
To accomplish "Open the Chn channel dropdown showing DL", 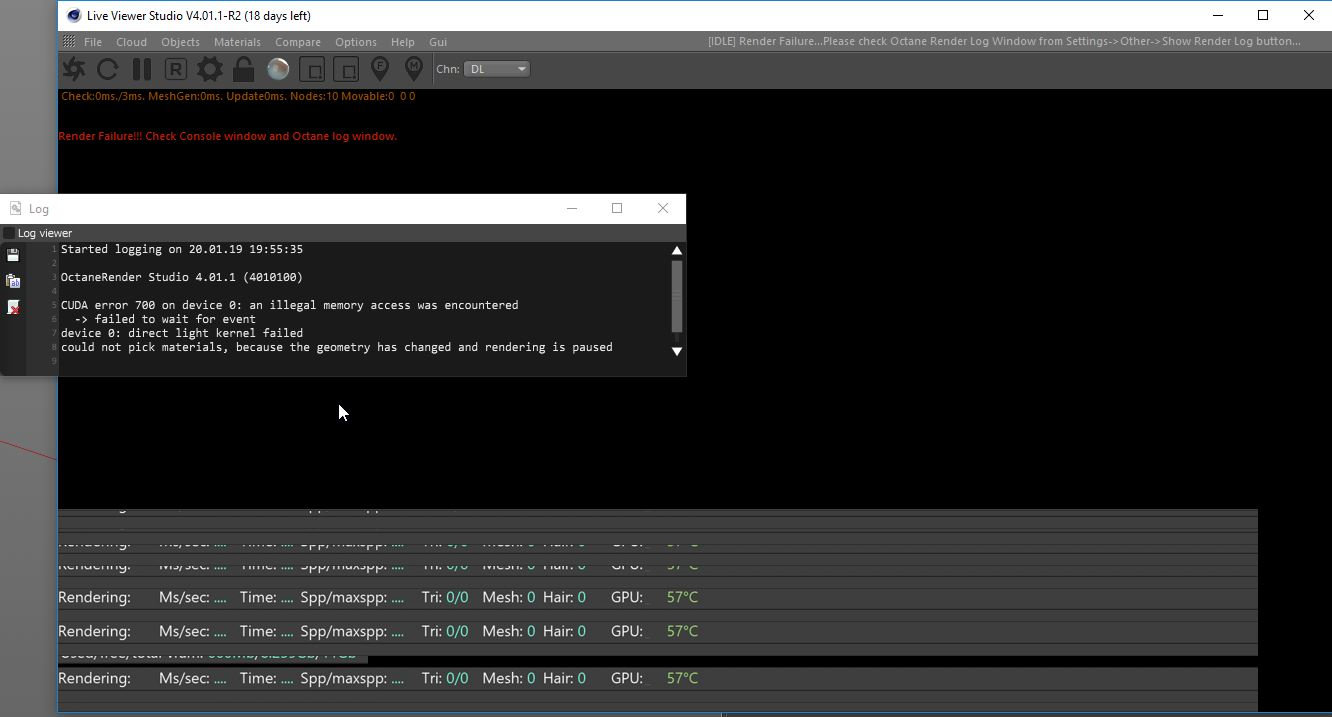I will 497,69.
